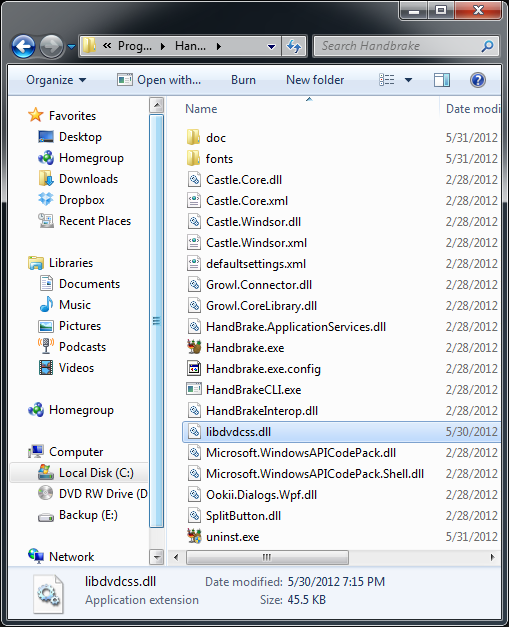Select Computer in the navigation pane
509x627 pixels.
tap(66, 452)
